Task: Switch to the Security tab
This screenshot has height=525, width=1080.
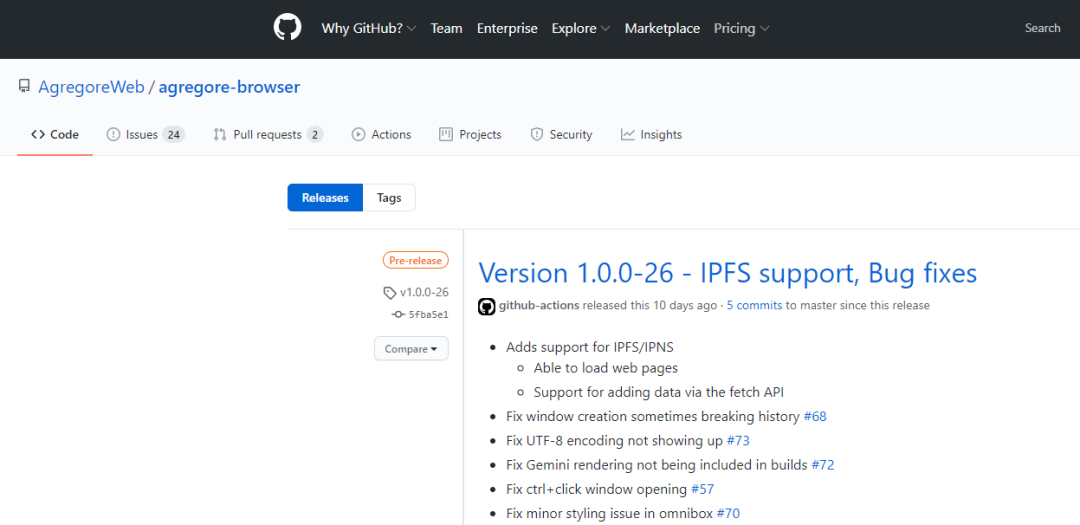Action: pos(561,134)
